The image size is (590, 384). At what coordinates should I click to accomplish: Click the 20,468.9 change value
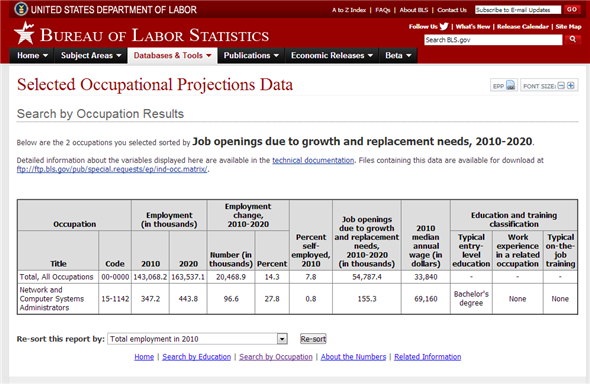(231, 277)
